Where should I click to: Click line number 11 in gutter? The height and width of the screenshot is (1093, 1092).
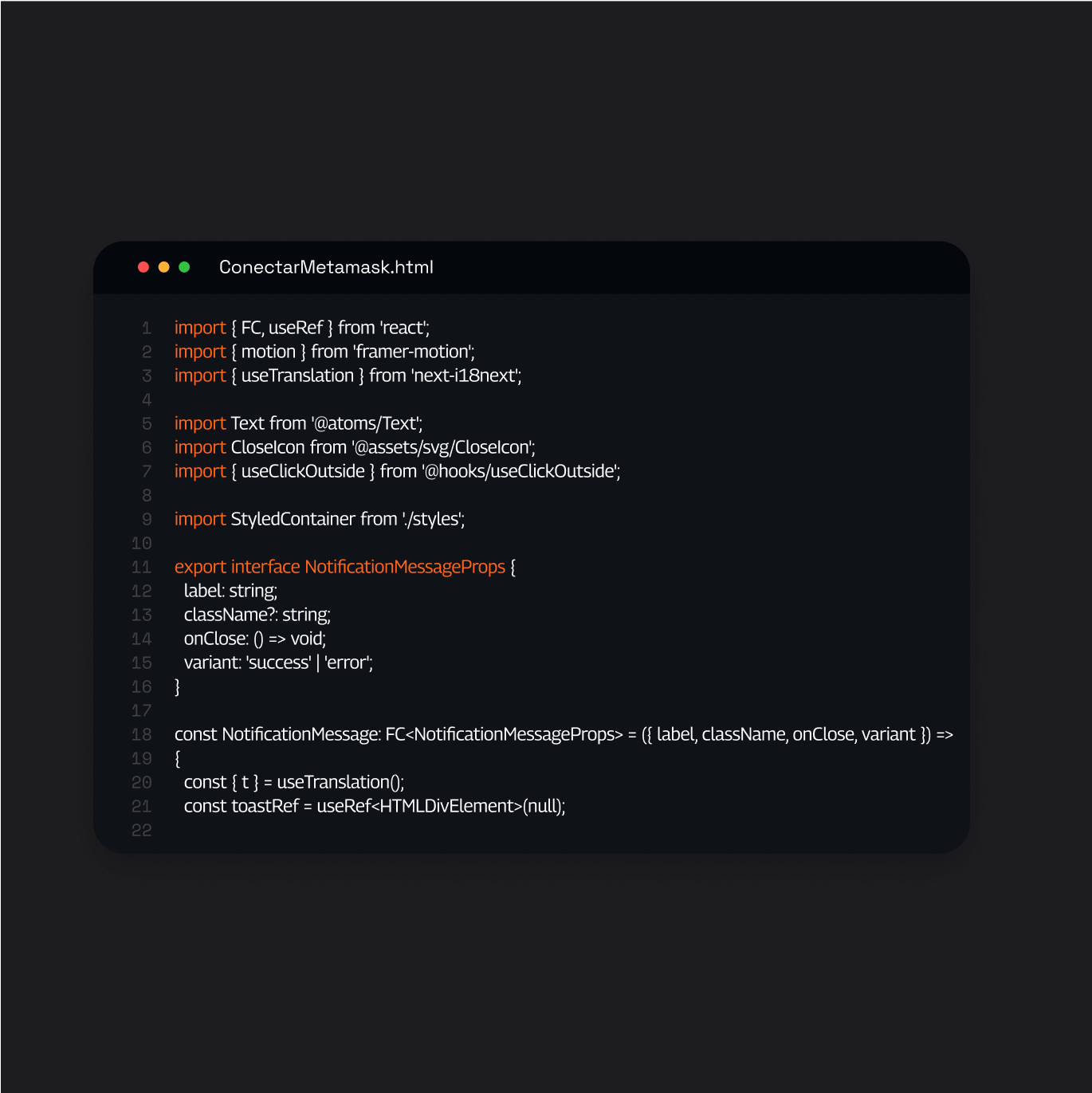[x=142, y=567]
